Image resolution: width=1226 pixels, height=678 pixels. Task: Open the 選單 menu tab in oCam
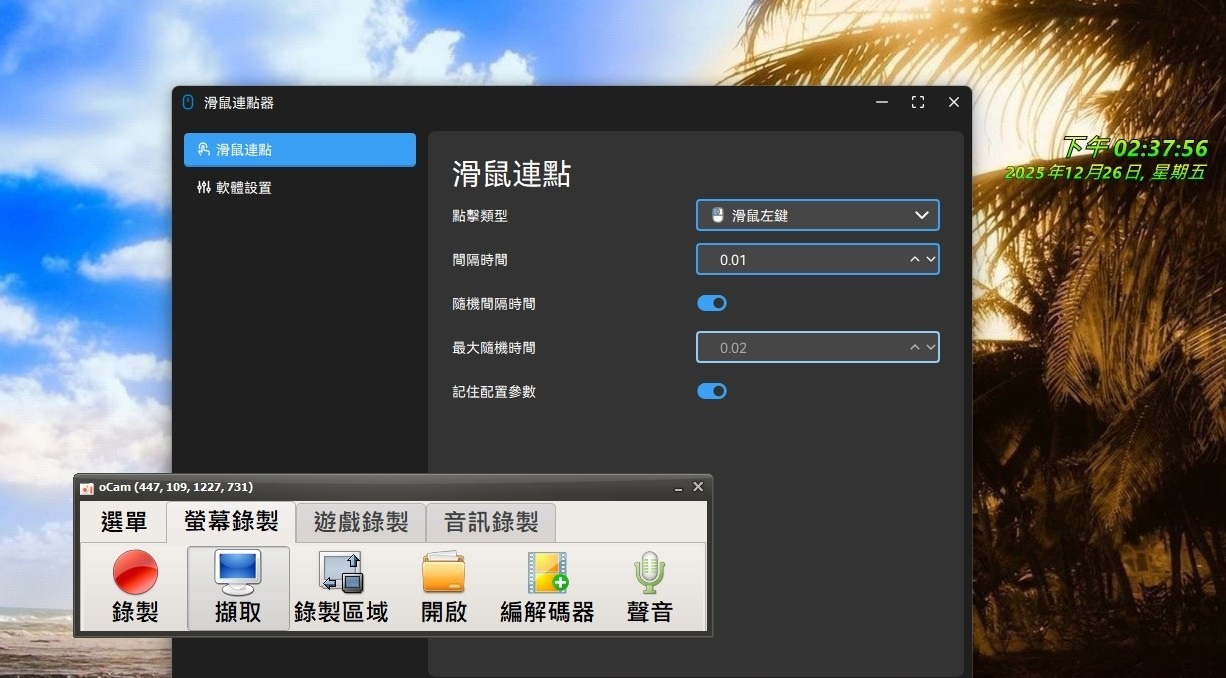pos(124,522)
